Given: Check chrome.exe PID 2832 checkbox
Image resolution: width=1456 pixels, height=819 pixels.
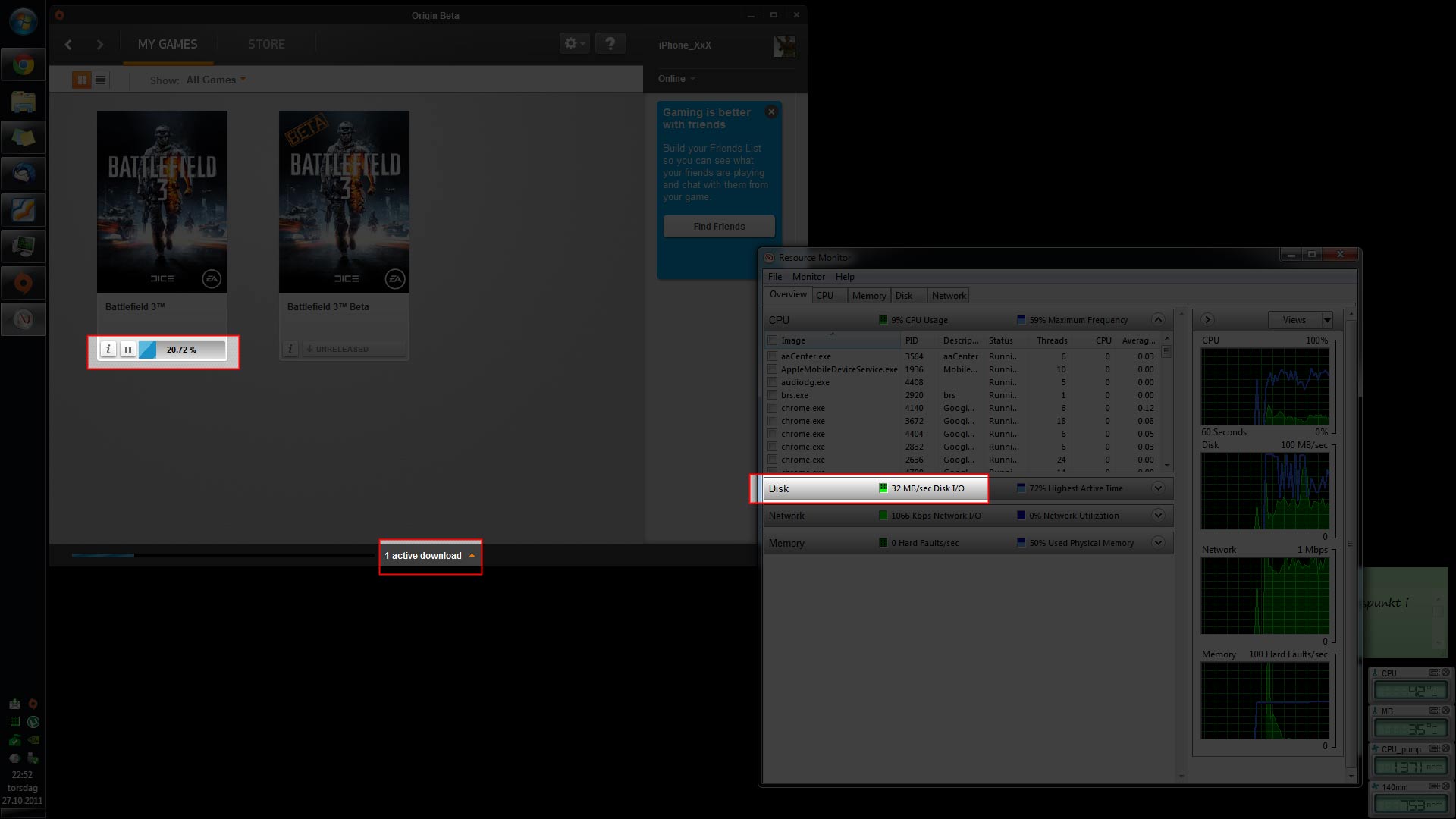Looking at the screenshot, I should (x=772, y=447).
